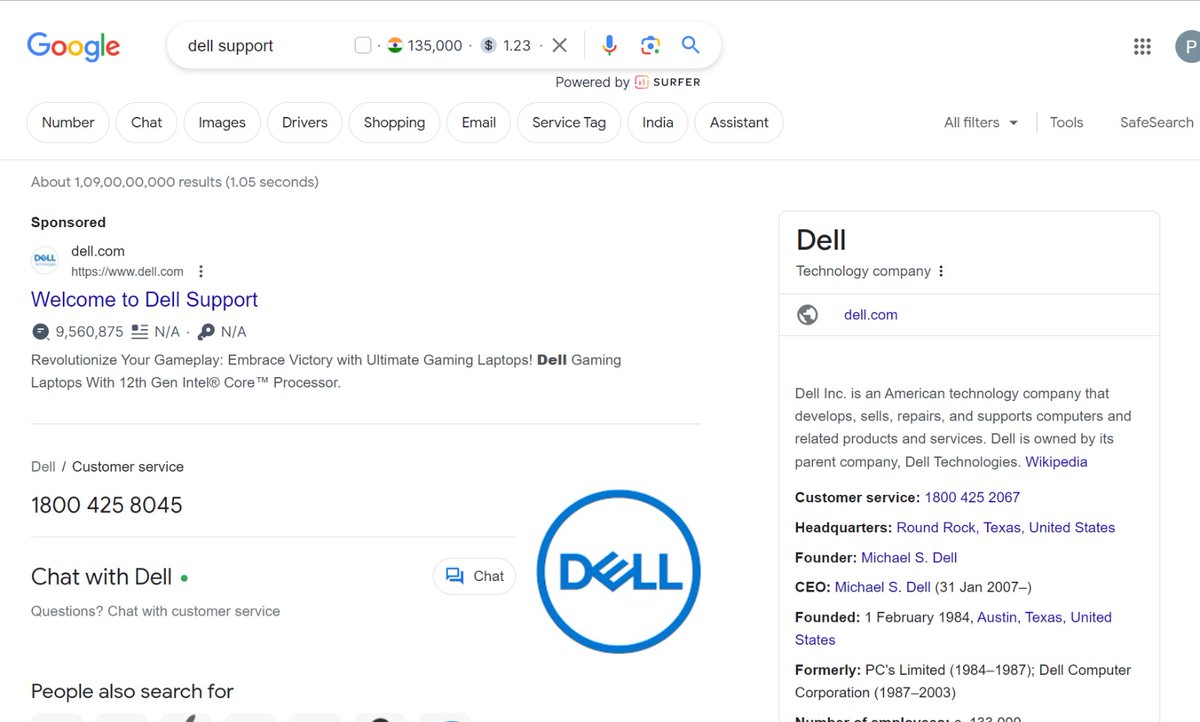The image size is (1200, 722).
Task: Click the blue search magnifier icon
Action: 690,45
